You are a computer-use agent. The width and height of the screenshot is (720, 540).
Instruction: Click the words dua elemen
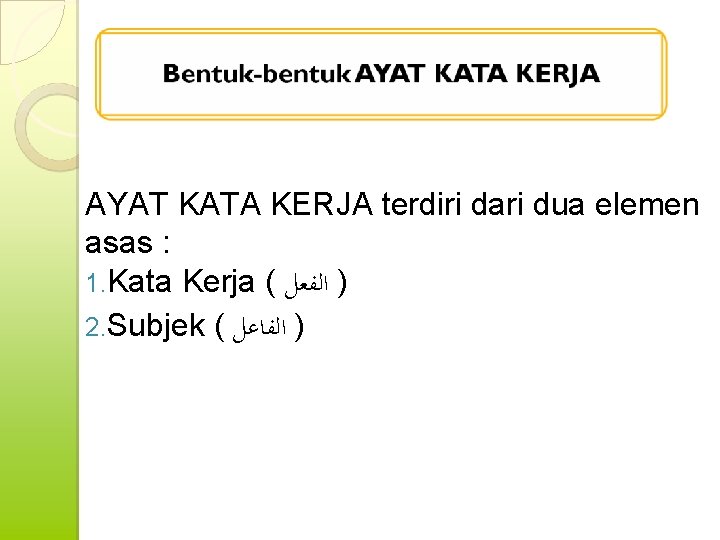616,204
